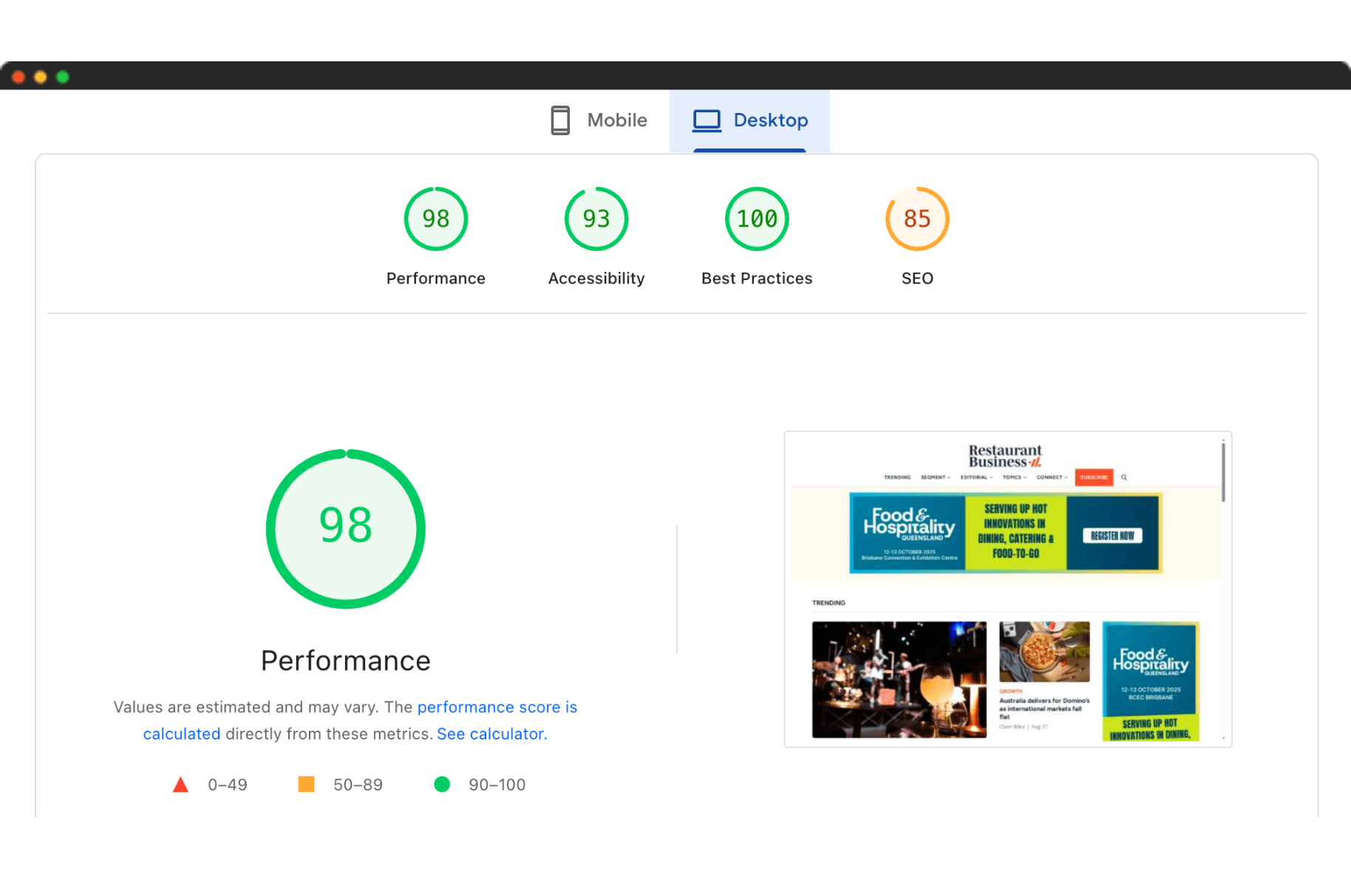Click the mobile phone icon
This screenshot has width=1351, height=896.
coord(560,120)
